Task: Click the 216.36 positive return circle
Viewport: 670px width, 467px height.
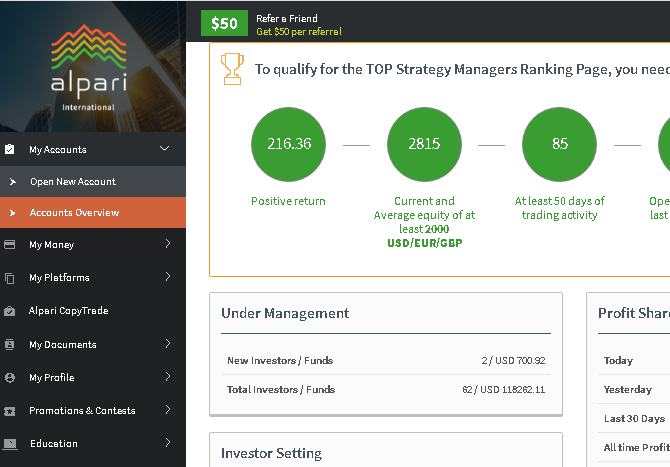Action: coord(288,144)
